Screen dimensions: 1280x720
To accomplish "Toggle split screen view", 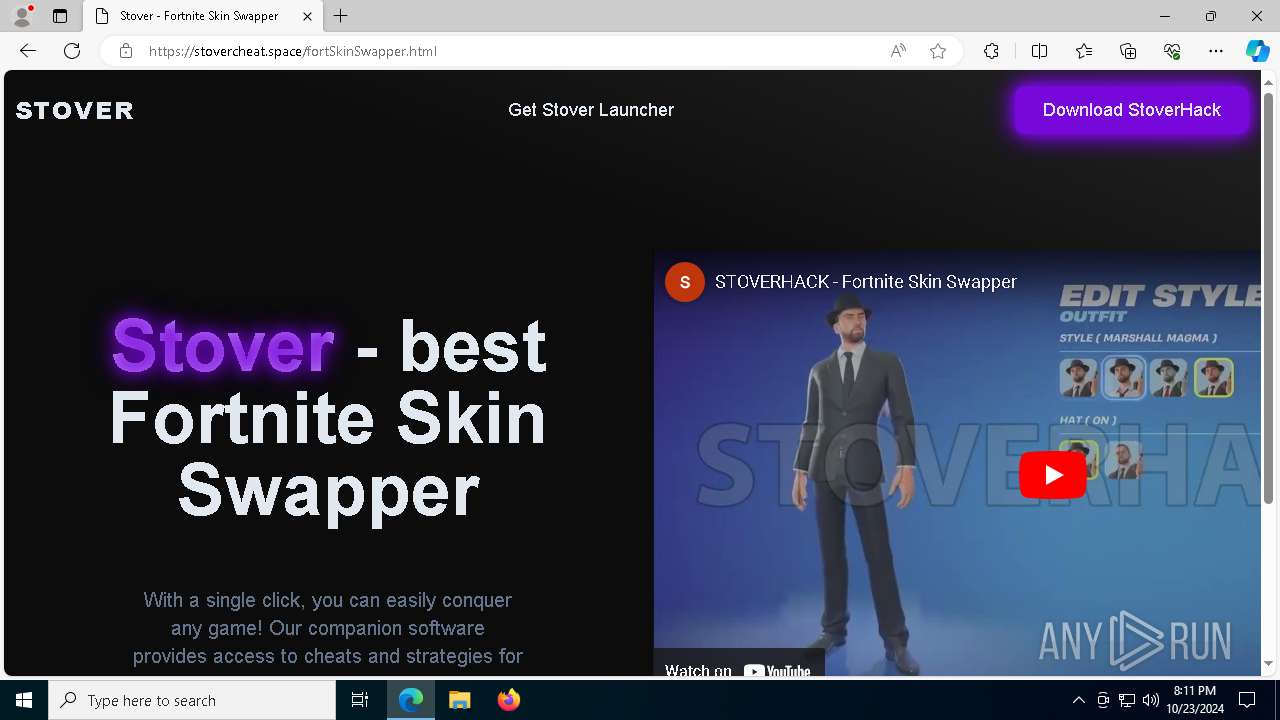I will 1039,51.
